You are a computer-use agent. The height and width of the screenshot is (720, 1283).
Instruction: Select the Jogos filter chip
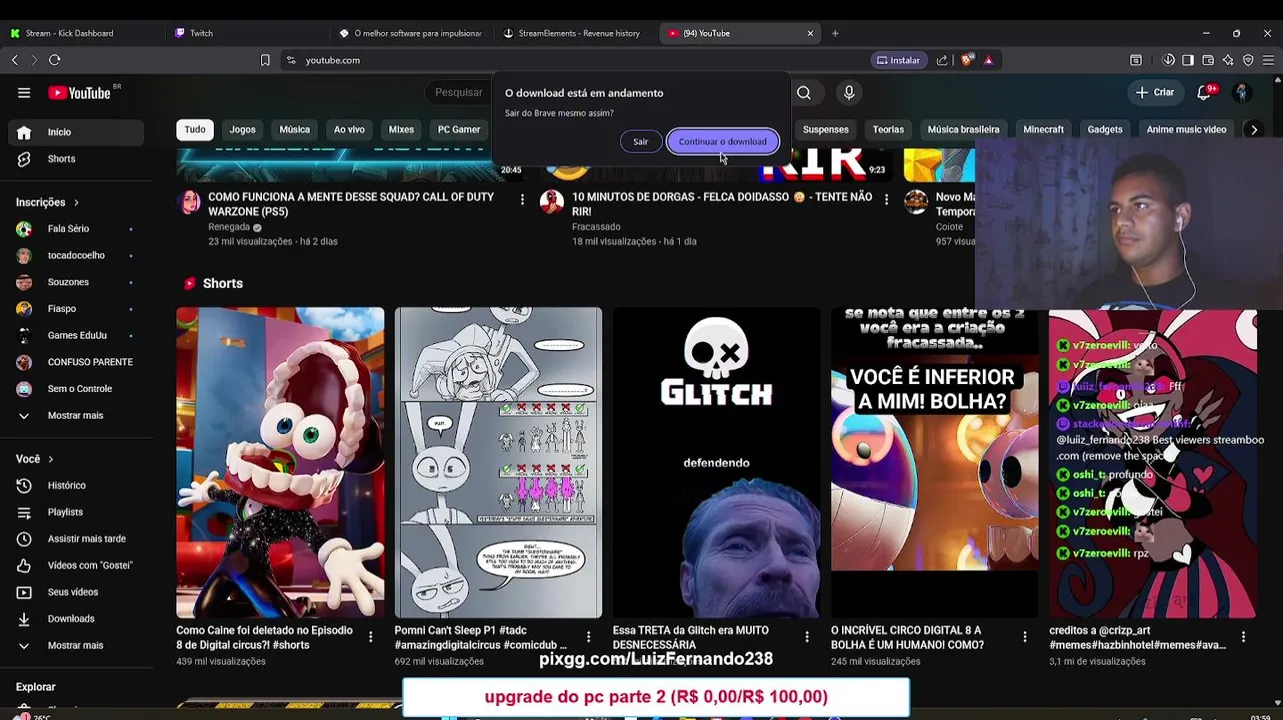pos(243,129)
